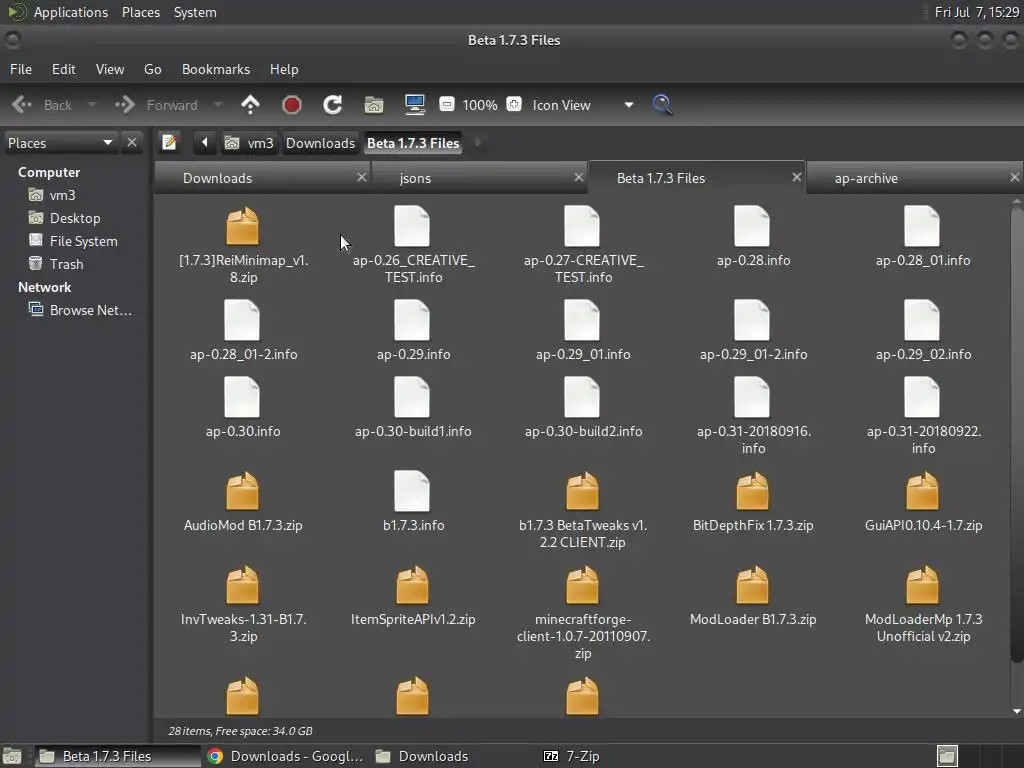Select the ModLoader B1.7.3.zip archive

click(753, 596)
